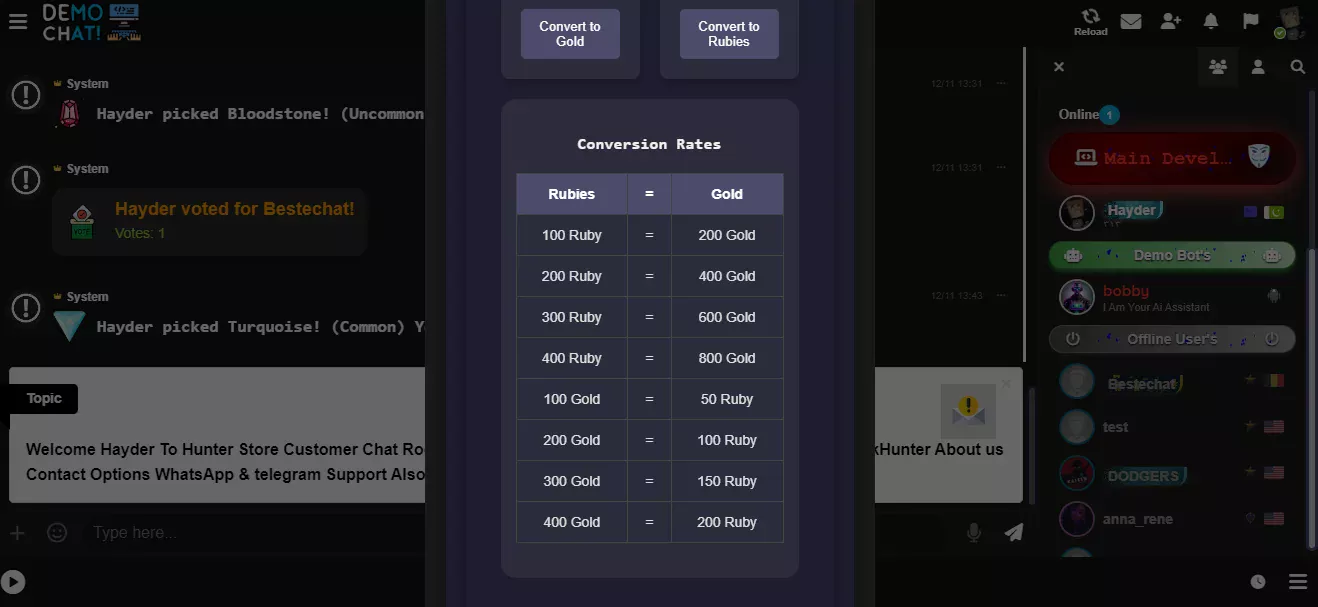The height and width of the screenshot is (607, 1318).
Task: Click Convert to Gold button
Action: (570, 34)
